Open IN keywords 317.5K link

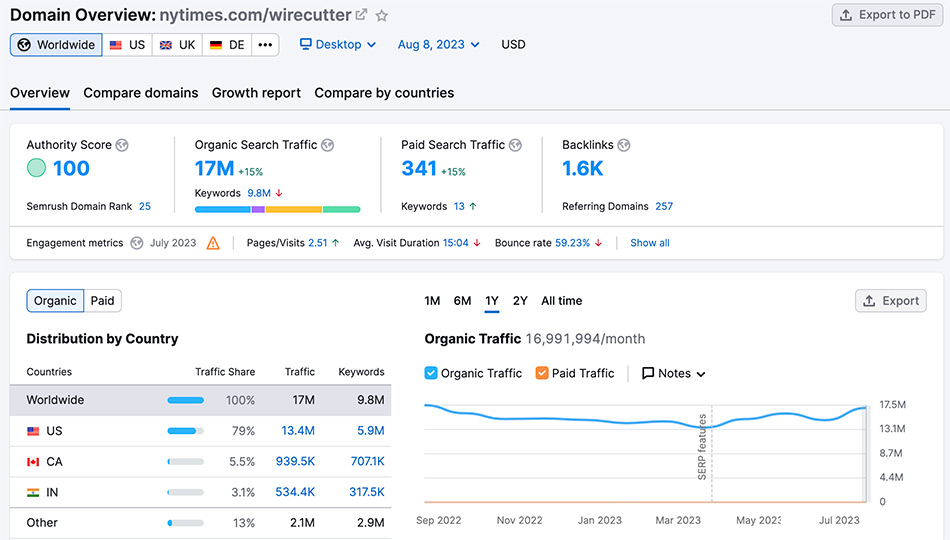[367, 492]
